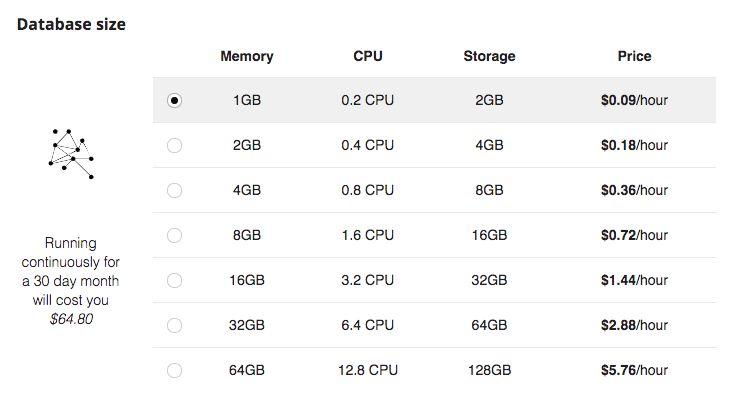Click the $0.72/hour price cell
The width and height of the screenshot is (749, 413).
[634, 235]
